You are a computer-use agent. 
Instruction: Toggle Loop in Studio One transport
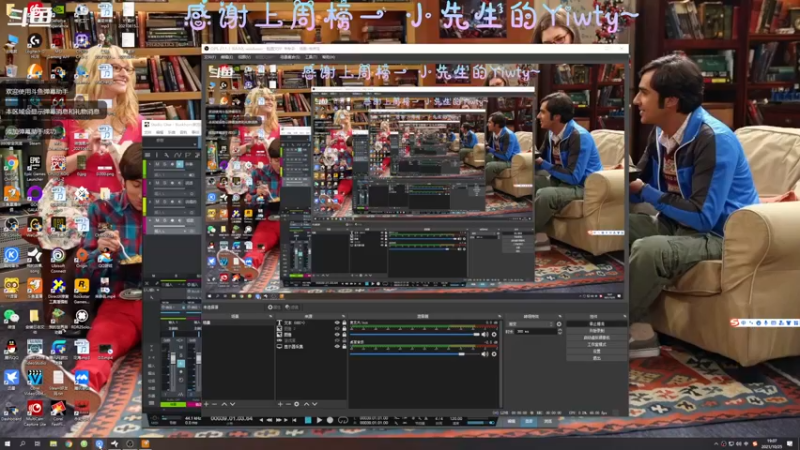coord(343,420)
